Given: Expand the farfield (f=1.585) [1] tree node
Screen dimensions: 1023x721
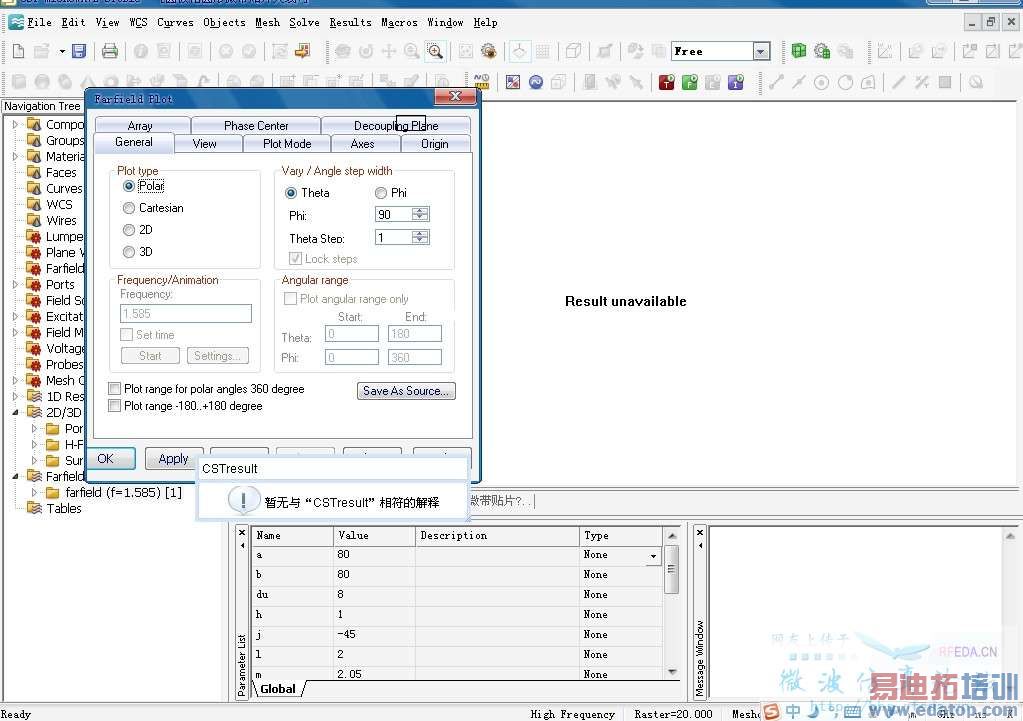Looking at the screenshot, I should 35,493.
